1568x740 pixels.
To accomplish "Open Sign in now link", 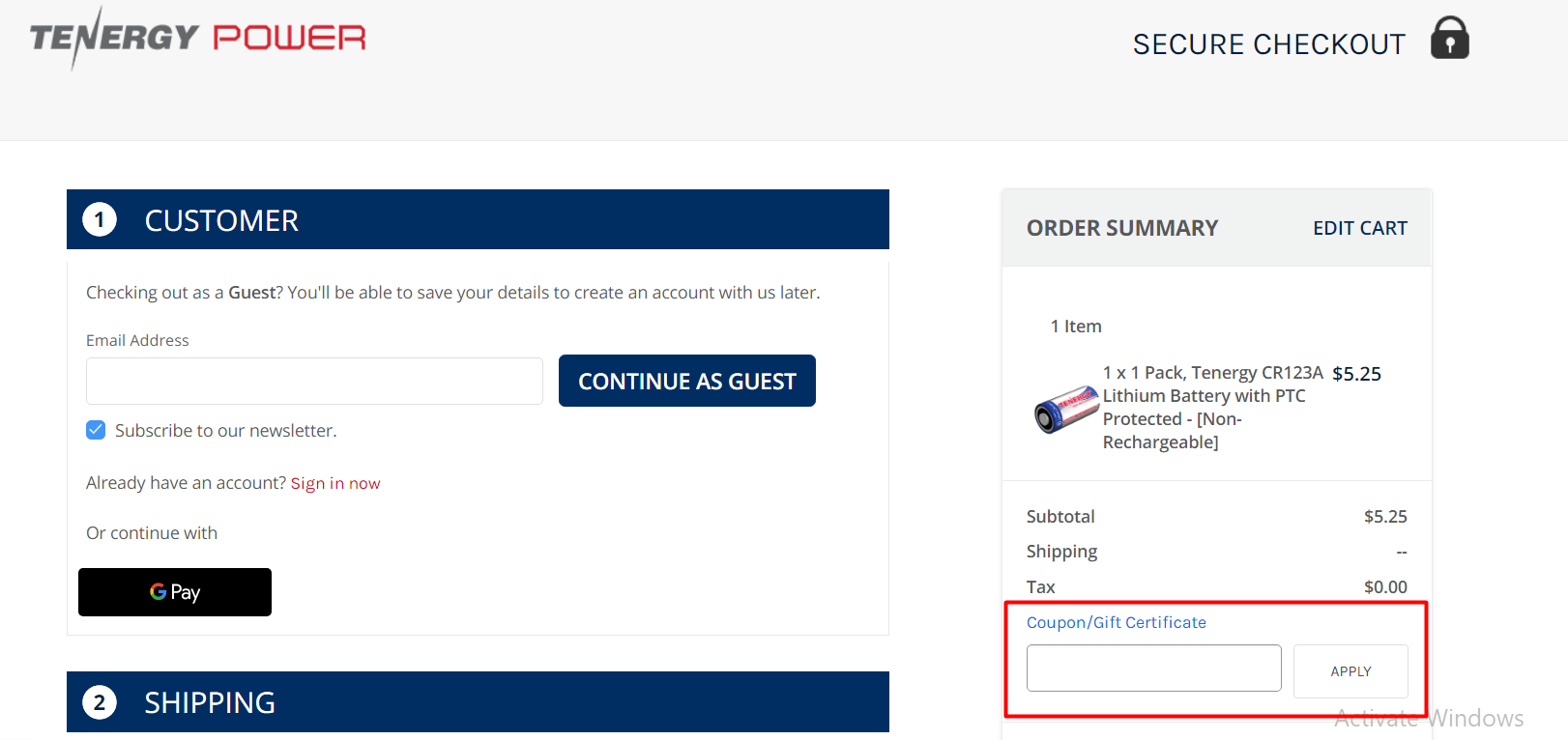I will (x=335, y=482).
